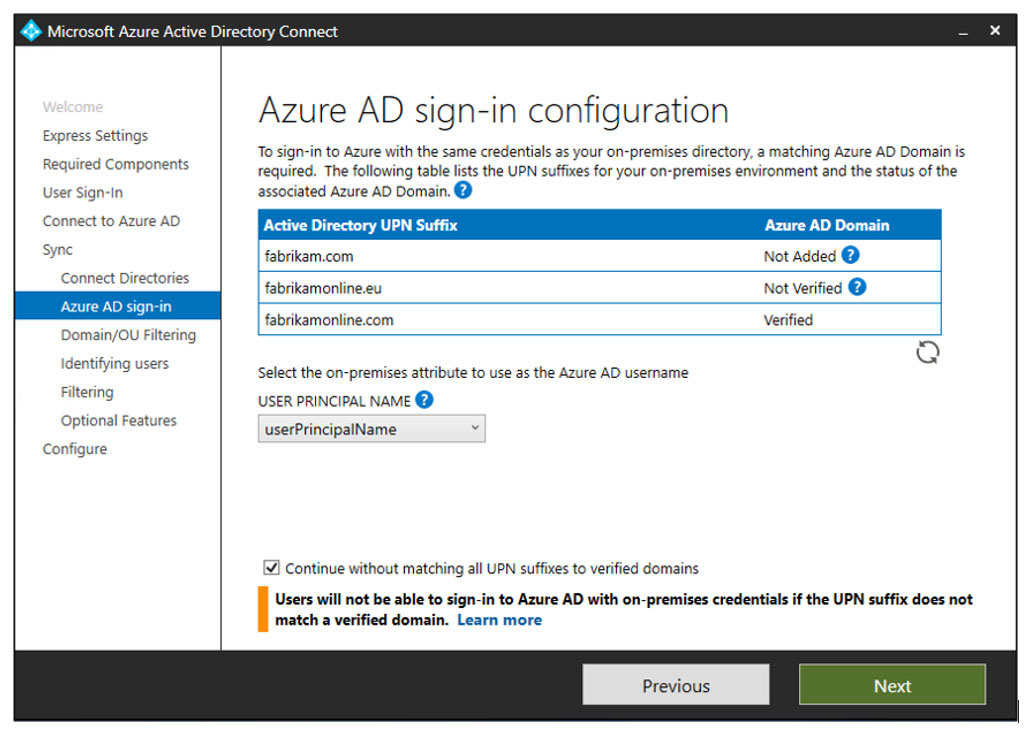1032x735 pixels.
Task: Select the Configure step
Action: point(75,449)
